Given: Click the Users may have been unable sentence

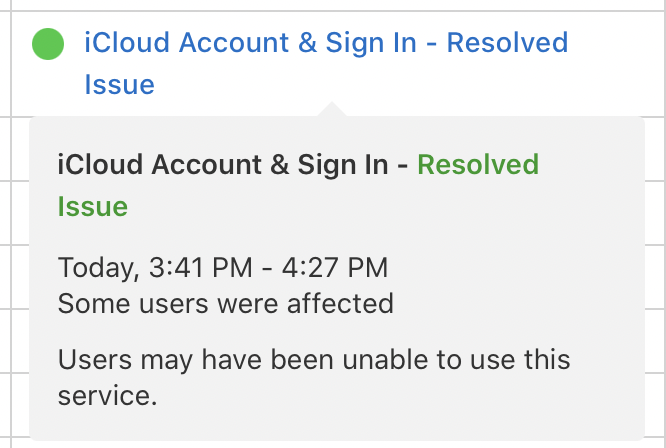Looking at the screenshot, I should point(314,378).
